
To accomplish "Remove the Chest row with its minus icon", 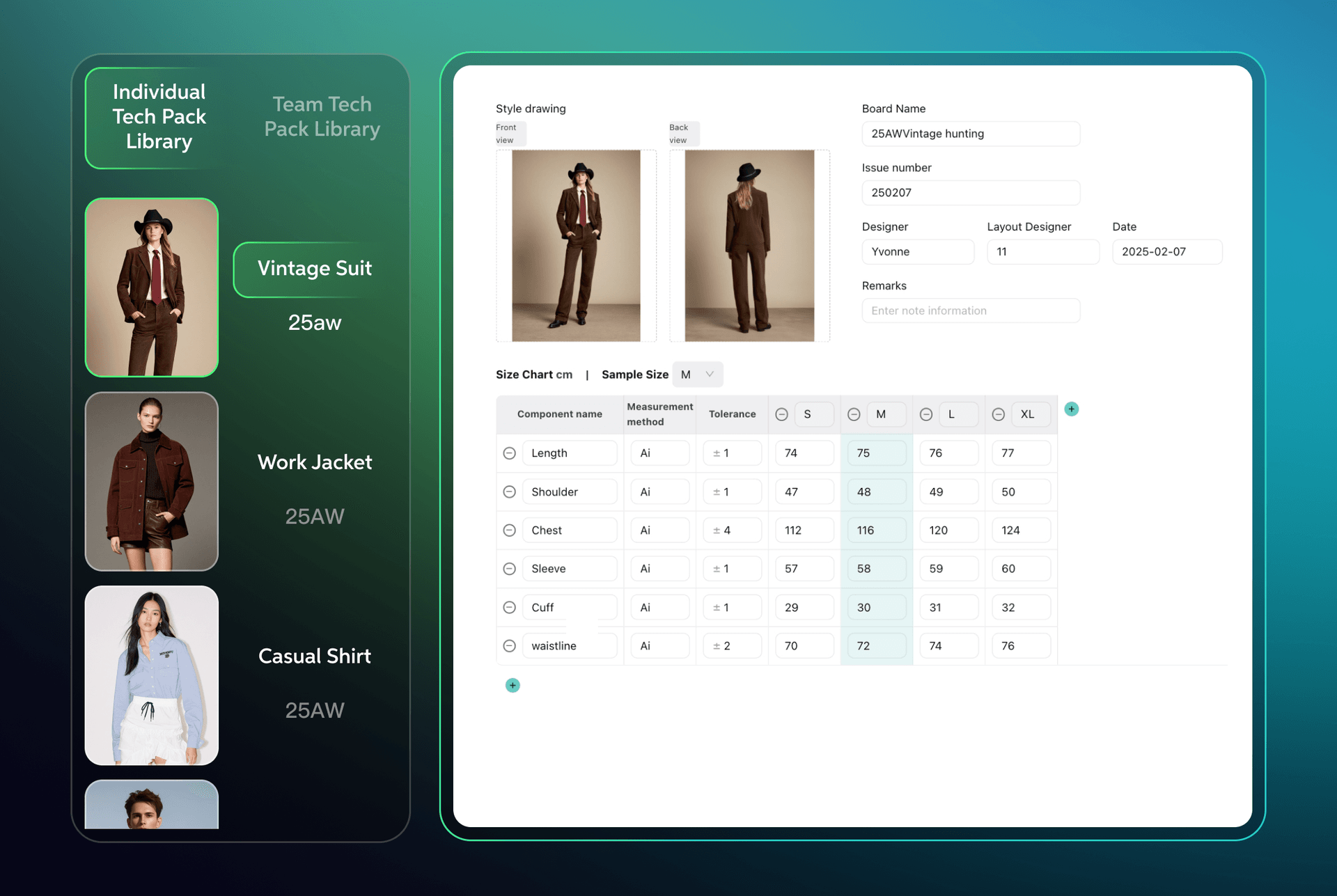I will pos(509,530).
